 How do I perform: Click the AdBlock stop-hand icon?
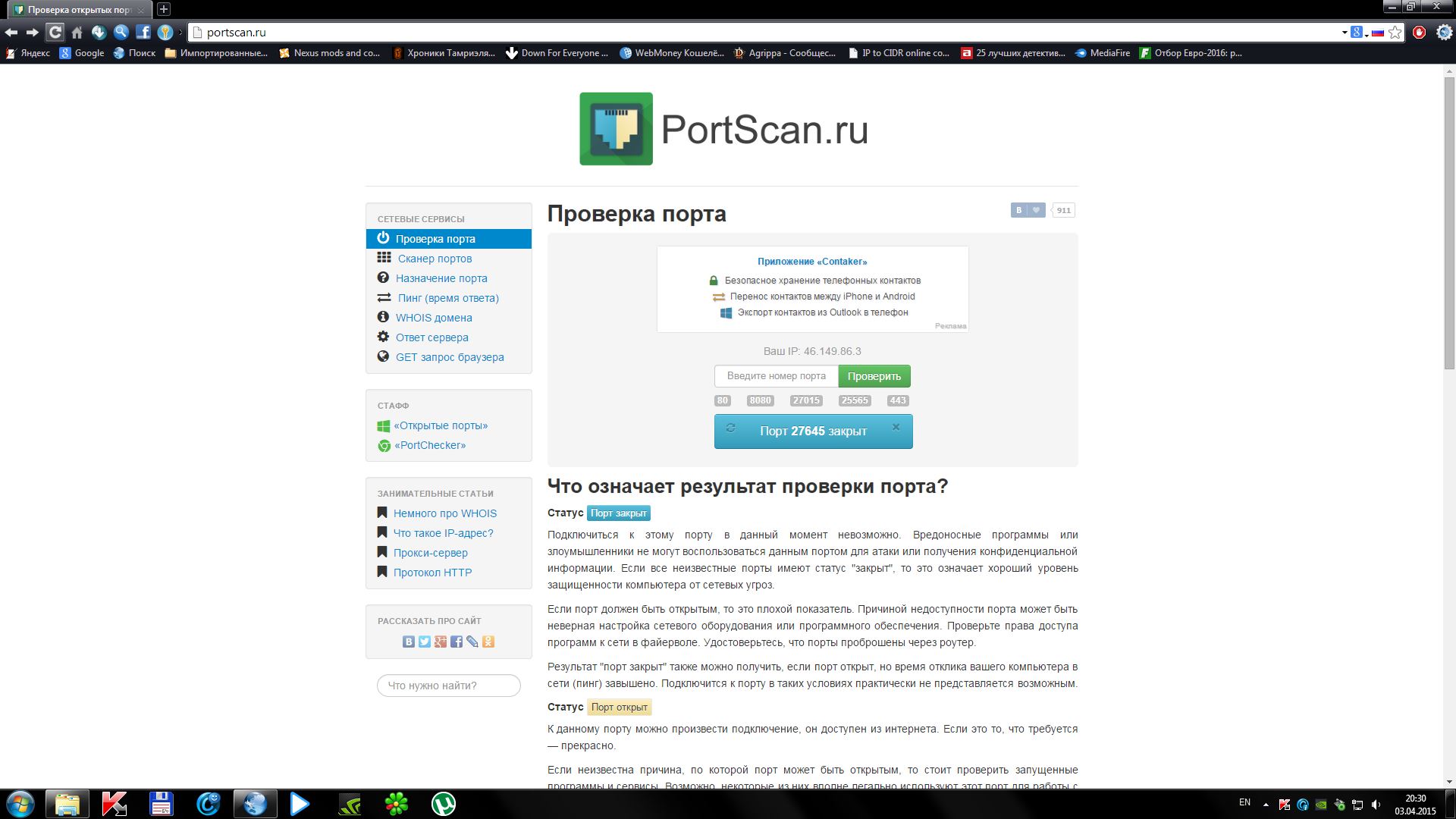pos(1419,32)
